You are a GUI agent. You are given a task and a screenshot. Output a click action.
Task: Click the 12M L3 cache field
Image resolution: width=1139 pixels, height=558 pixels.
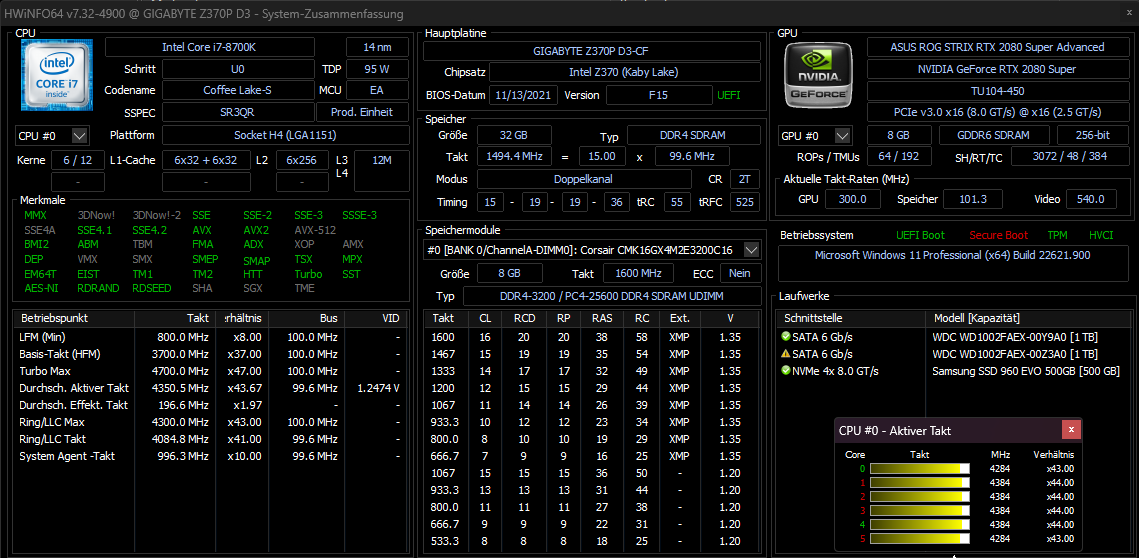coord(382,171)
